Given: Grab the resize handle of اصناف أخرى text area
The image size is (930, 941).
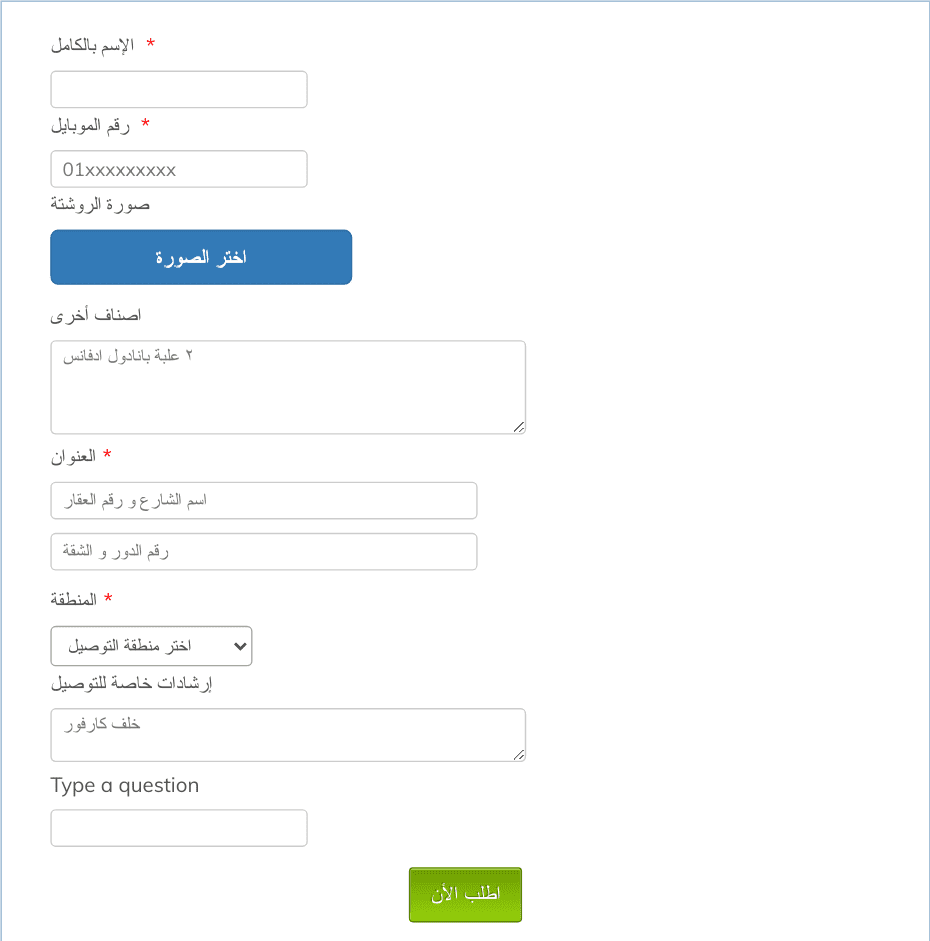Looking at the screenshot, I should 520,427.
